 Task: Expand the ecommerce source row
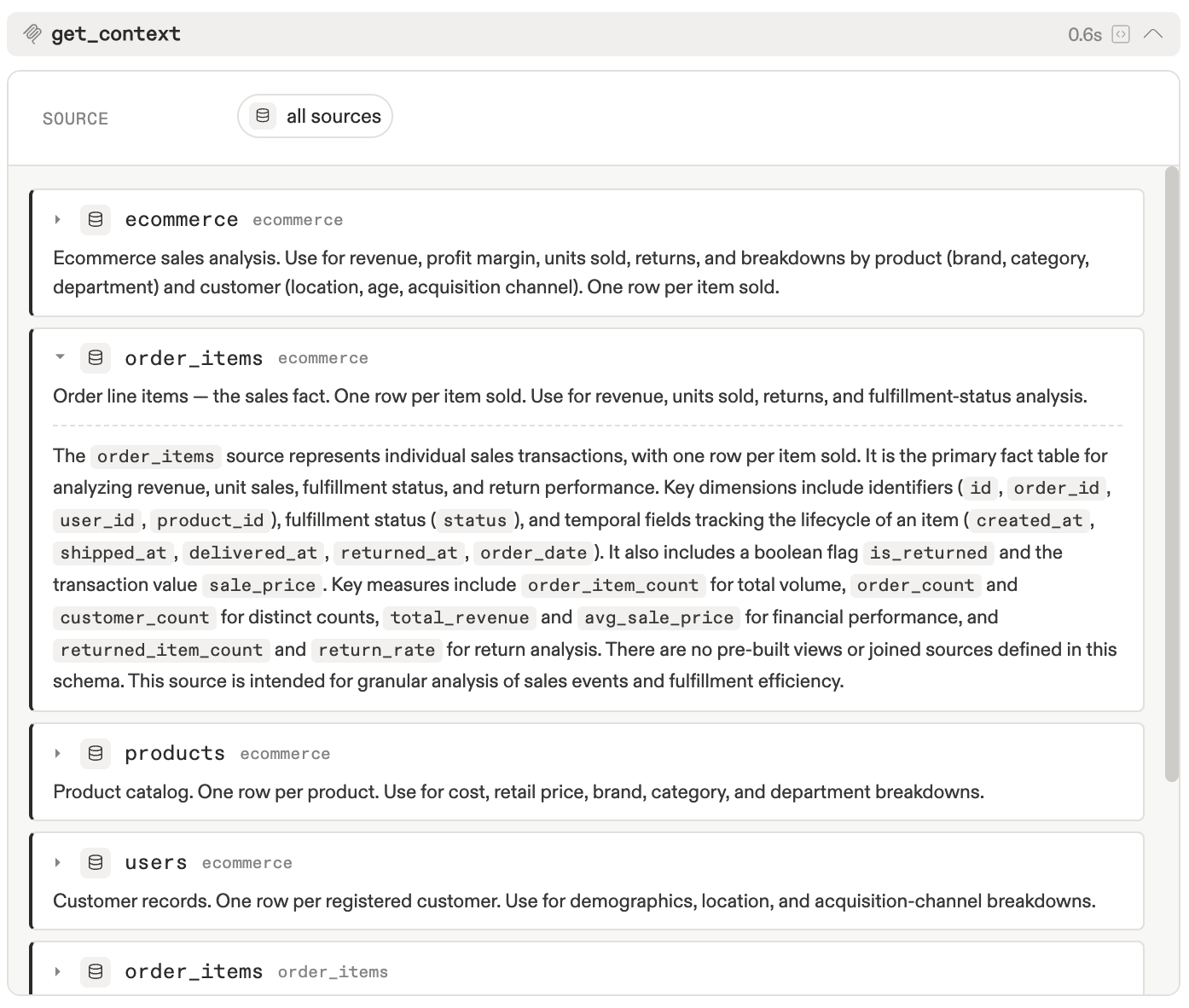tap(58, 220)
